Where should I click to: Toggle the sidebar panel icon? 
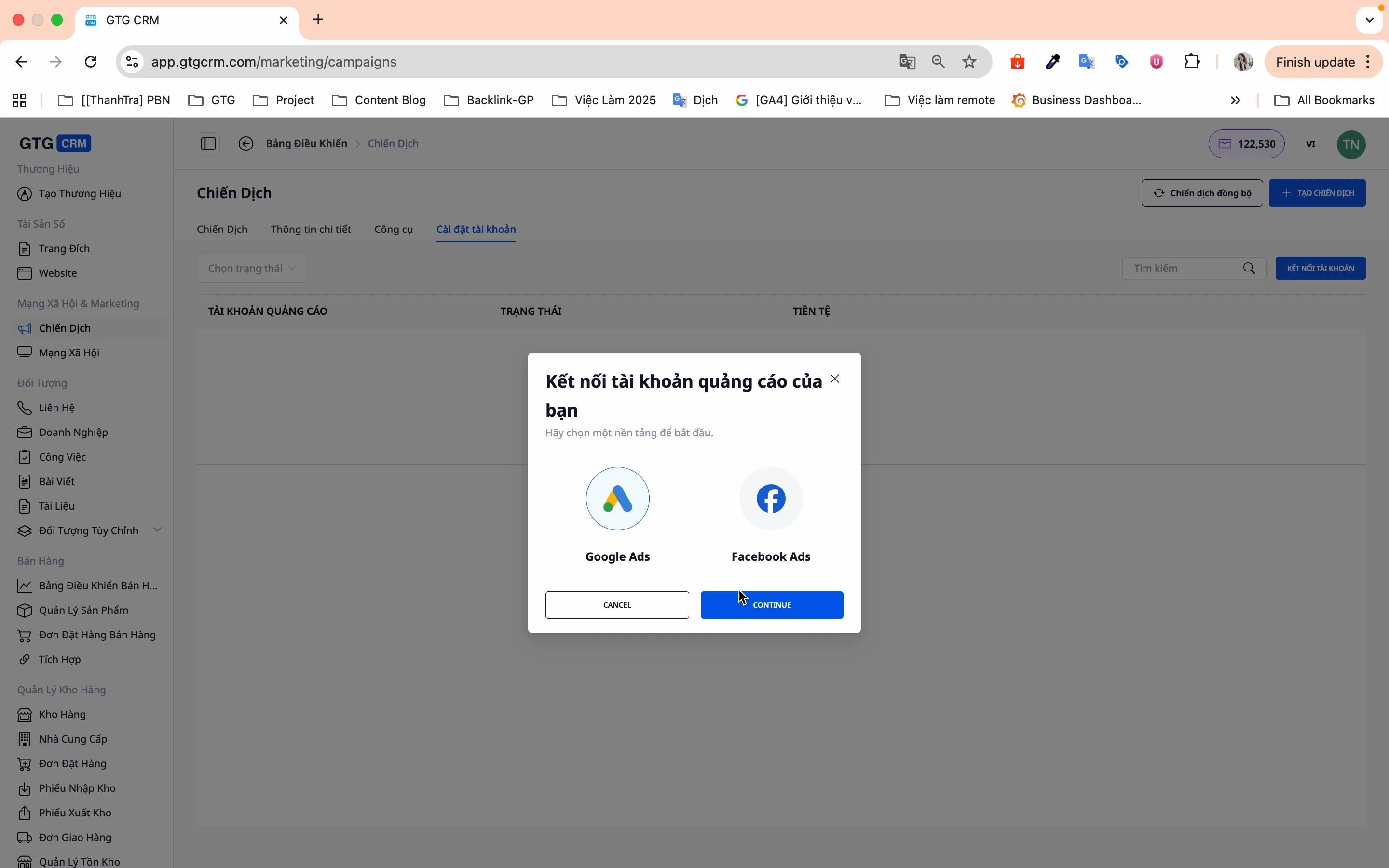(x=208, y=144)
